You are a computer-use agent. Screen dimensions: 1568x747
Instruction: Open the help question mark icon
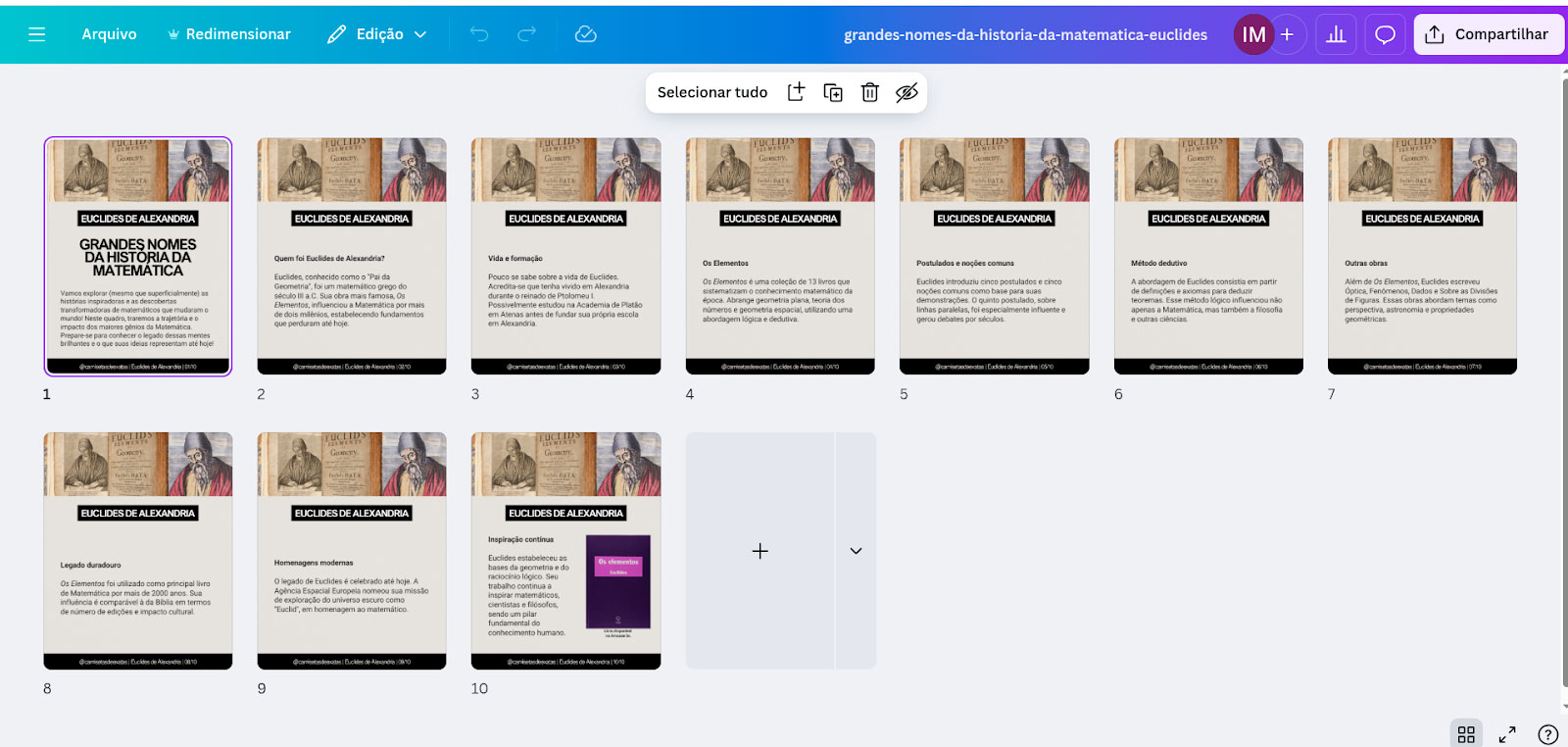tap(1548, 734)
